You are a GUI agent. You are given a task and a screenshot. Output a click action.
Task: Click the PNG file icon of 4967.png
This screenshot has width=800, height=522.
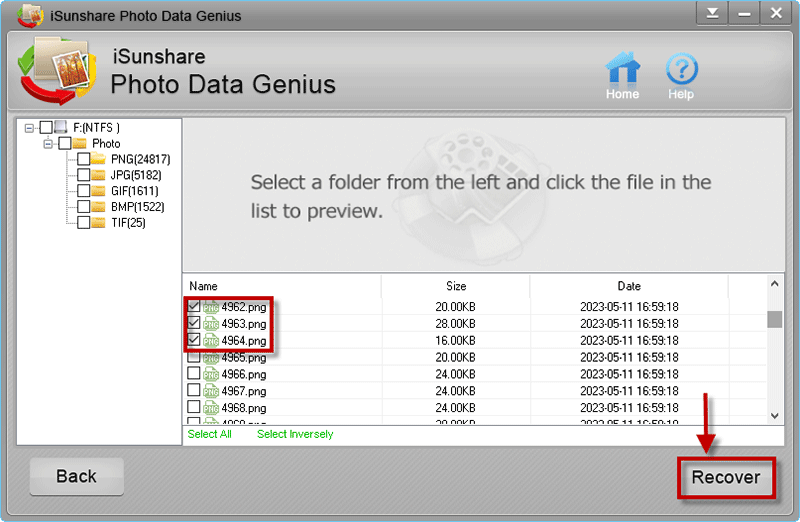point(211,391)
